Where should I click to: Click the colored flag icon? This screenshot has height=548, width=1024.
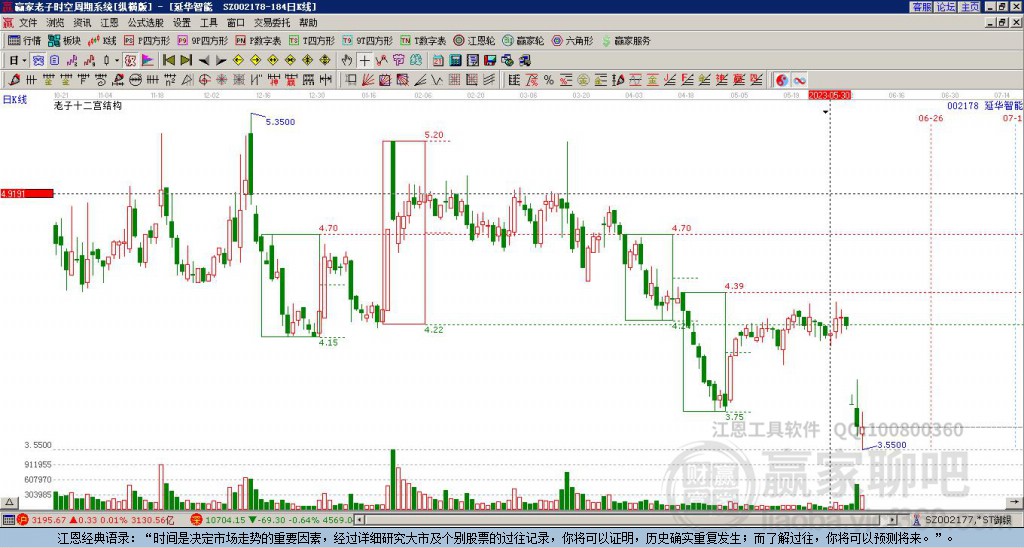(x=148, y=60)
